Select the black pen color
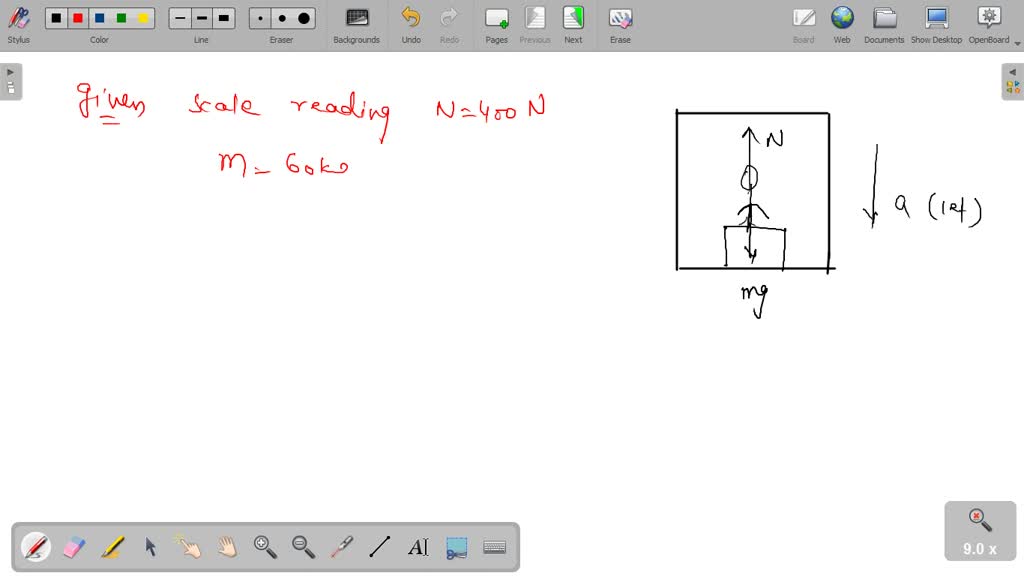1024x576 pixels. 56,18
